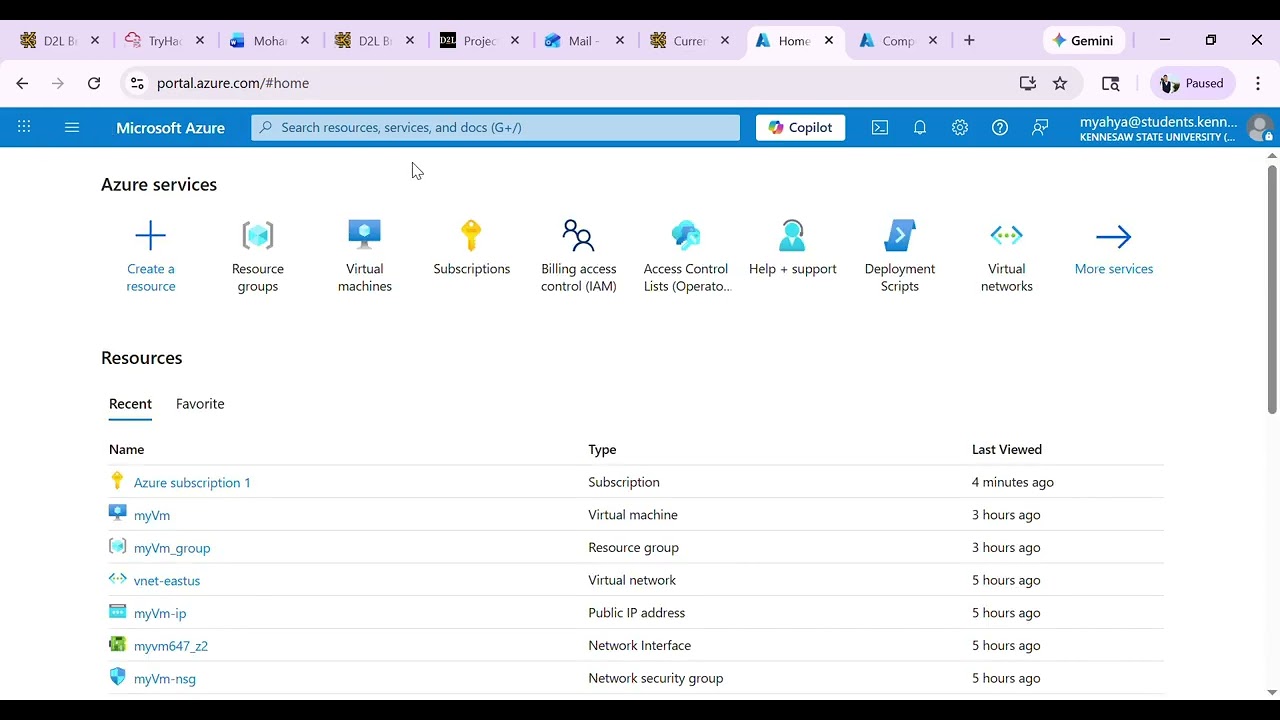This screenshot has height=720, width=1280.
Task: Open Help + support service icon
Action: [x=793, y=236]
